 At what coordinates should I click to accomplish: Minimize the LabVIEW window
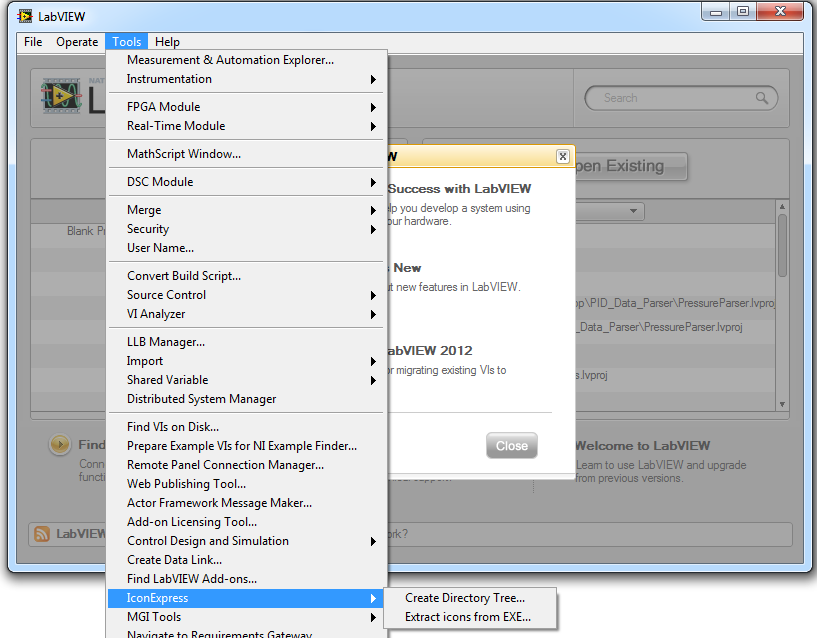coord(716,12)
